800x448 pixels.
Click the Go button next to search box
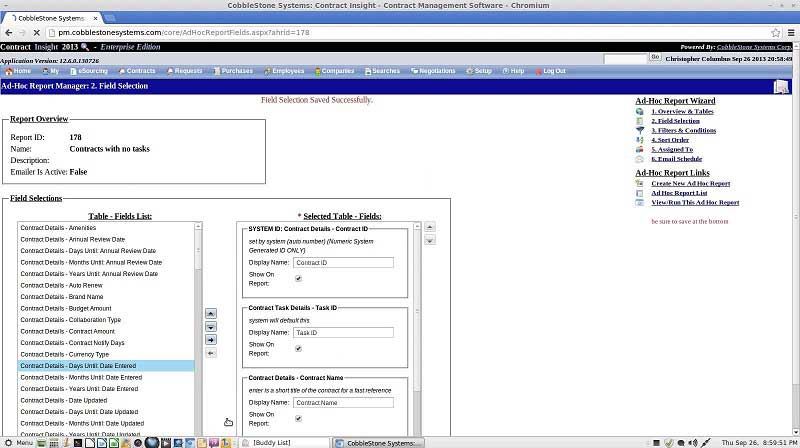point(655,57)
